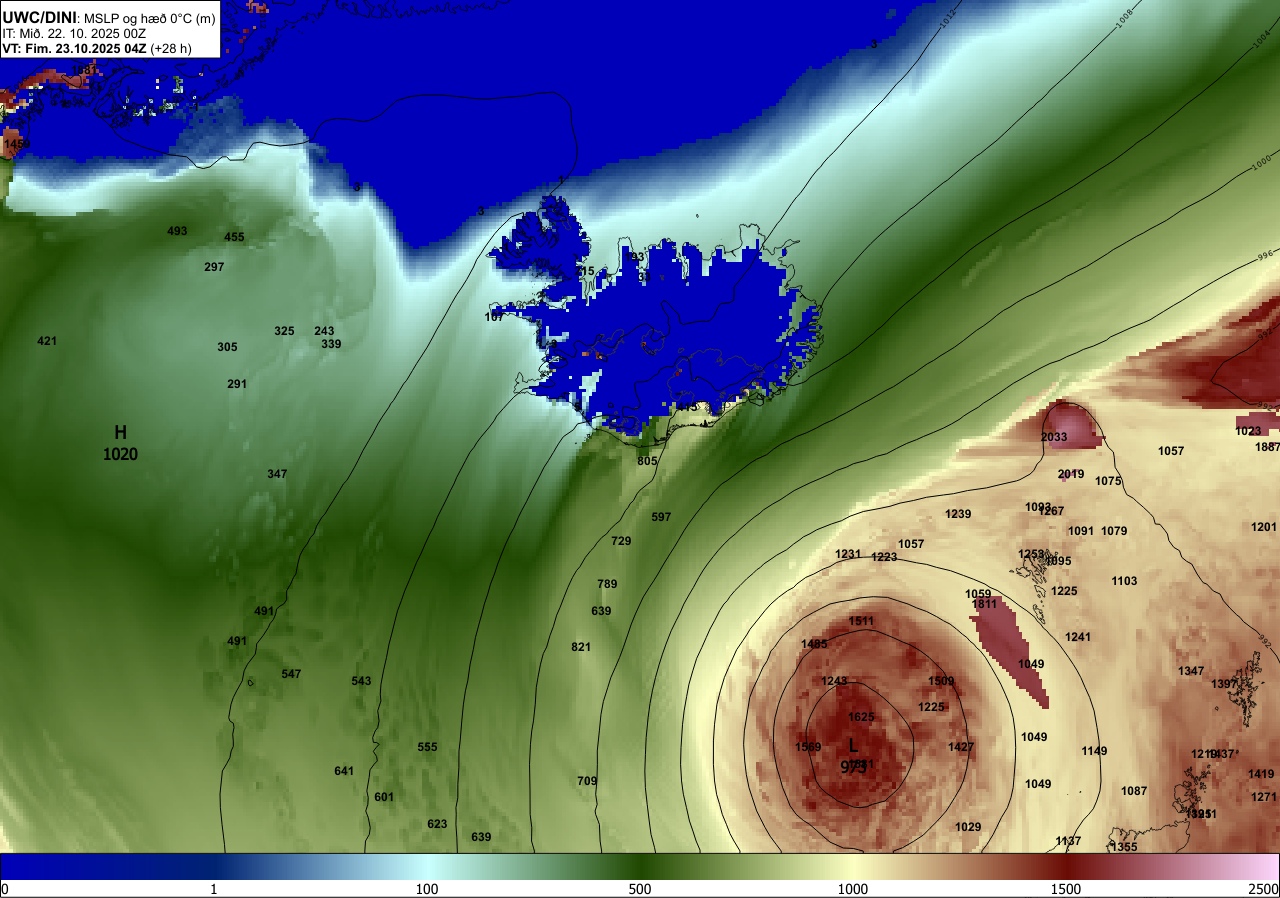
Task: Click the height value 493
Action: [x=177, y=231]
